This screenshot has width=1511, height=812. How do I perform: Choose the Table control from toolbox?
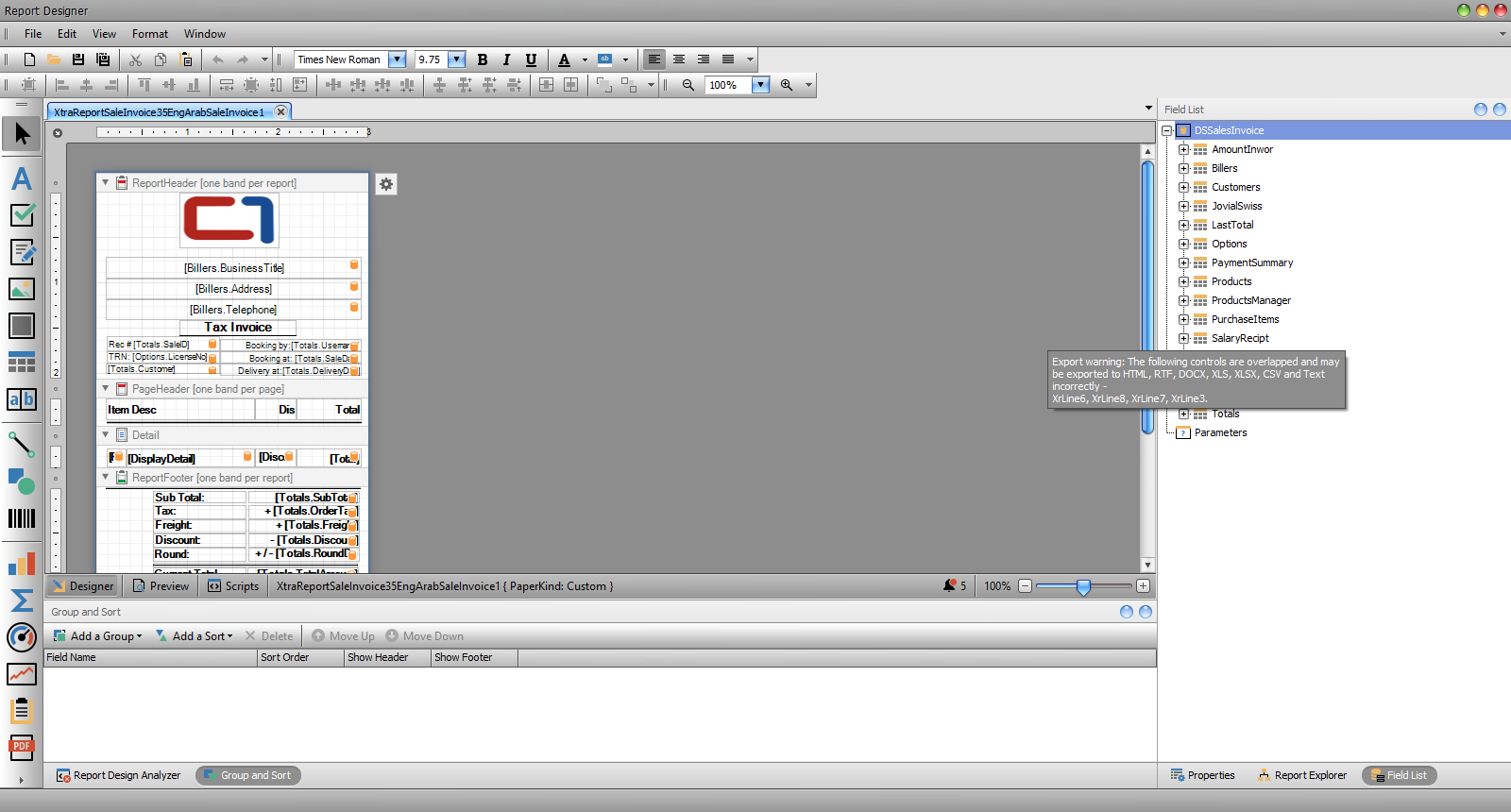point(22,362)
